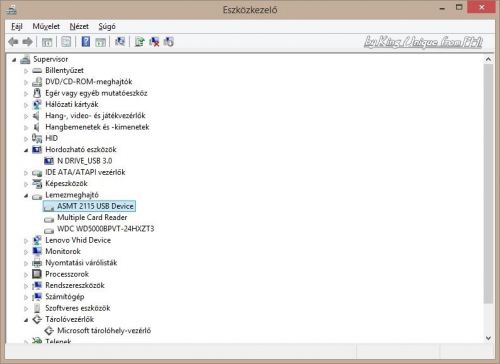The width and height of the screenshot is (500, 364).
Task: Expand the Billentyűzet category
Action: tap(26, 71)
